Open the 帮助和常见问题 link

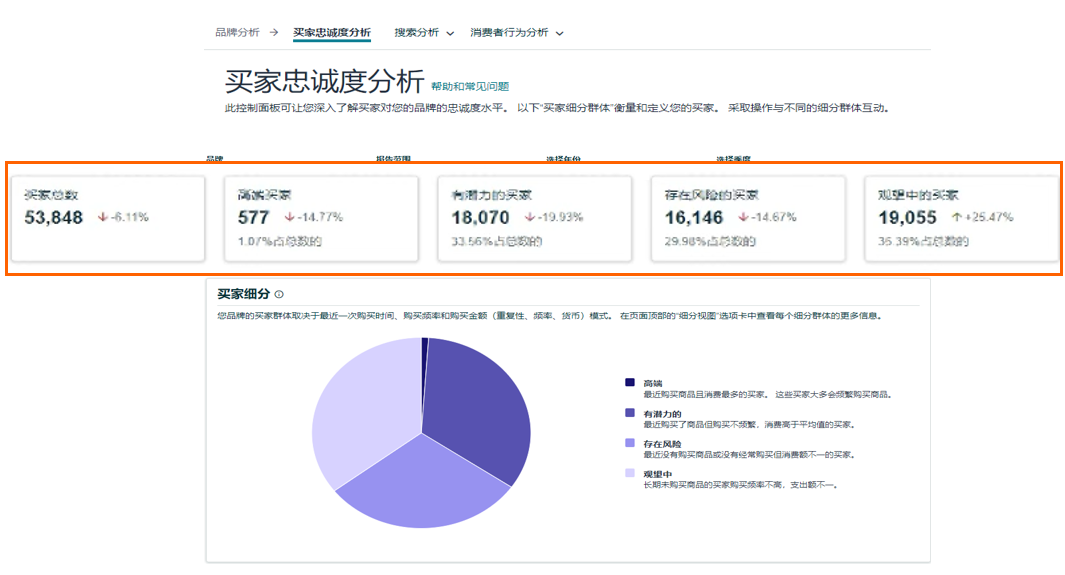click(x=470, y=87)
